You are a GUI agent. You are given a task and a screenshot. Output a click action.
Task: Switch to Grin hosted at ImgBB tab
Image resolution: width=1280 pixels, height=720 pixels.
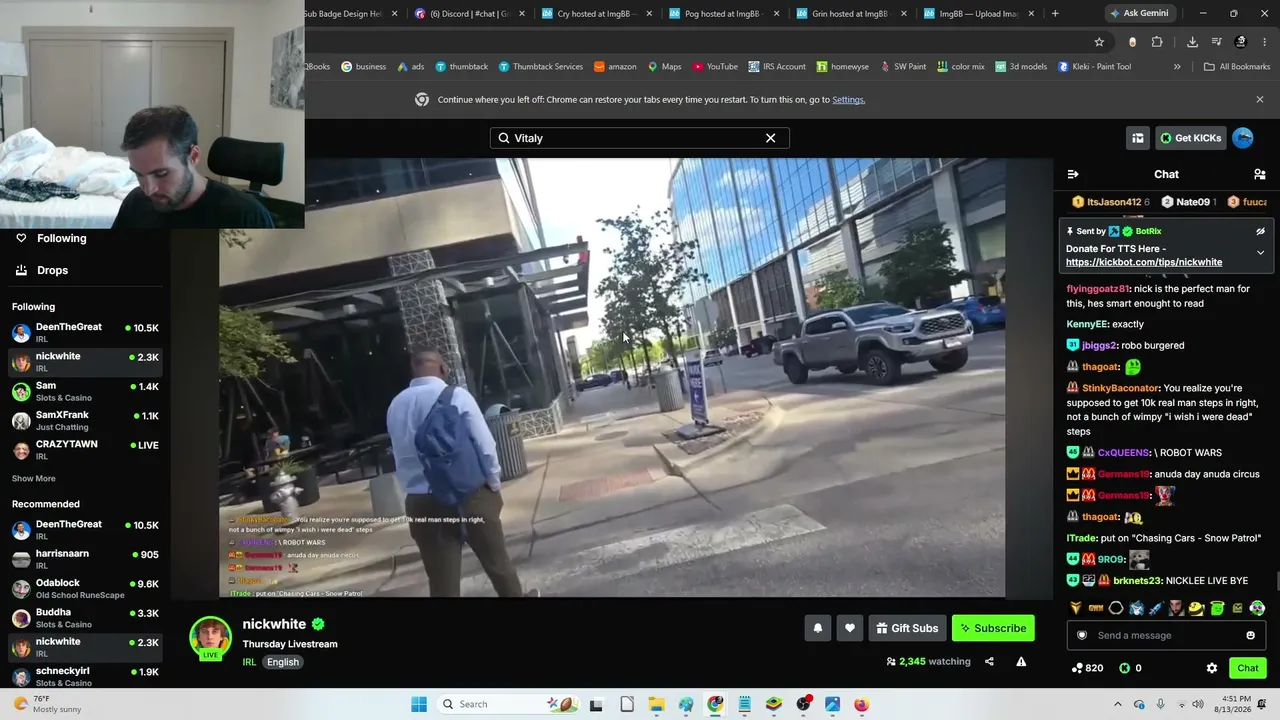point(851,14)
